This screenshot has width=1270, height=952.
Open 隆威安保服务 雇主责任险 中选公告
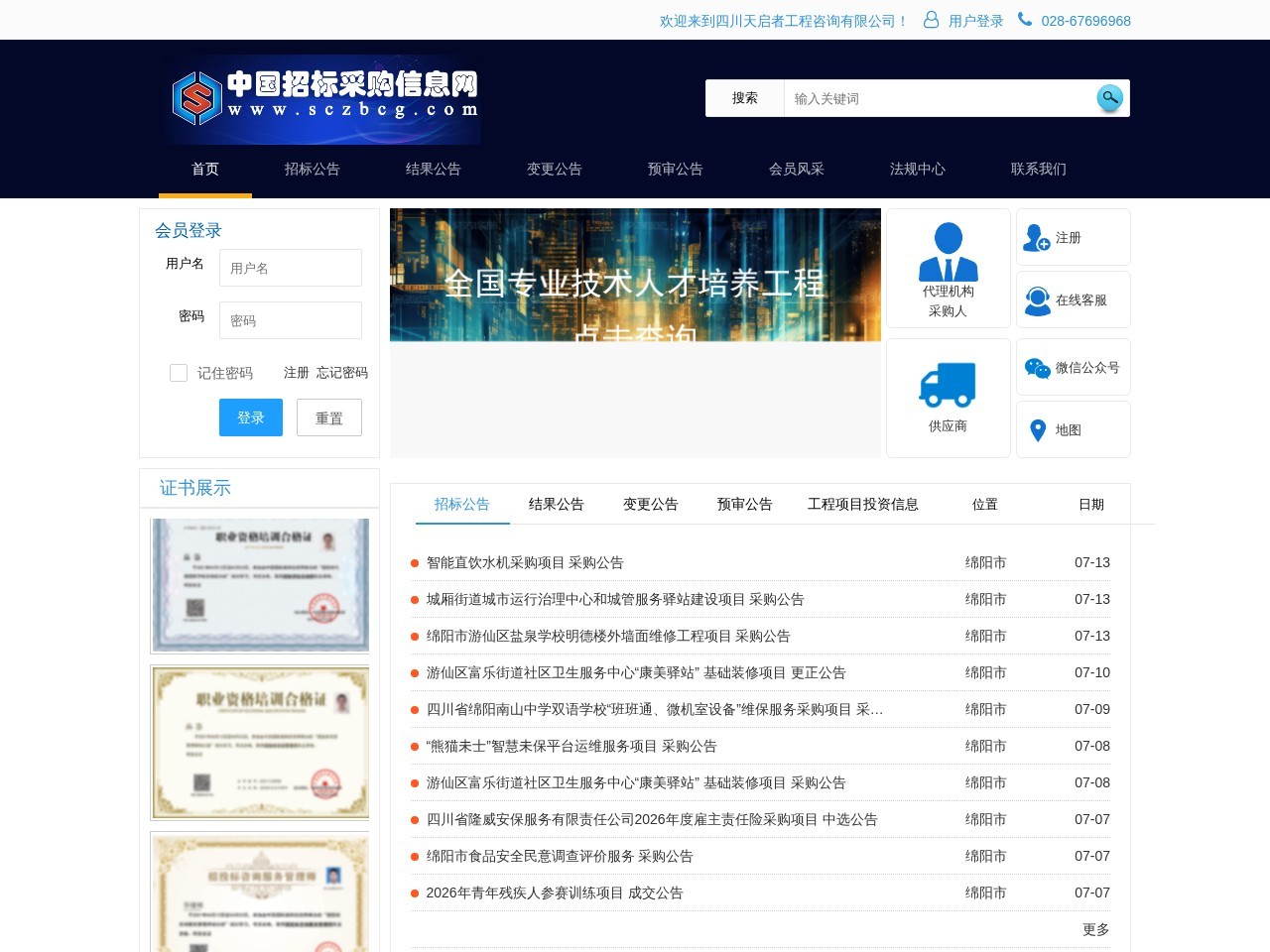pos(652,819)
